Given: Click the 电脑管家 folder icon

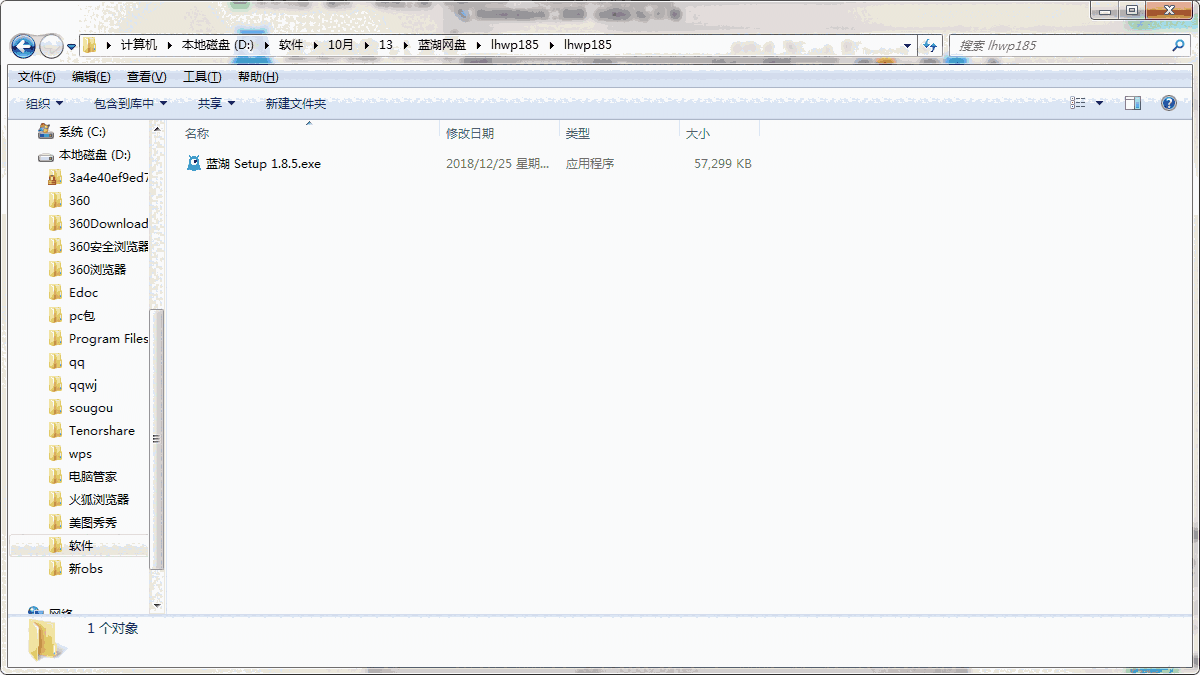Looking at the screenshot, I should (55, 477).
